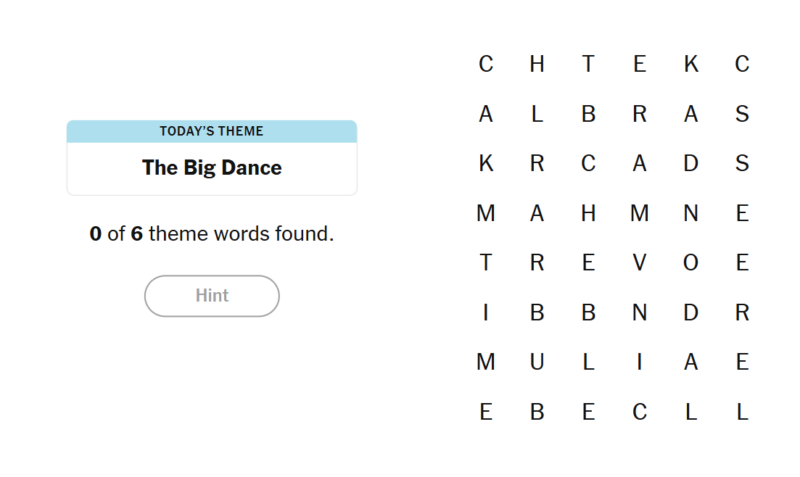This screenshot has height=477, width=800.
Task: Click the Today's Theme header bar
Action: click(x=212, y=131)
